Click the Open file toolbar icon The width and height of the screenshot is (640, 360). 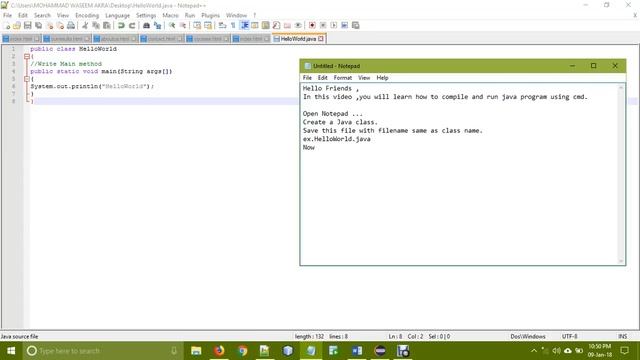[17, 25]
